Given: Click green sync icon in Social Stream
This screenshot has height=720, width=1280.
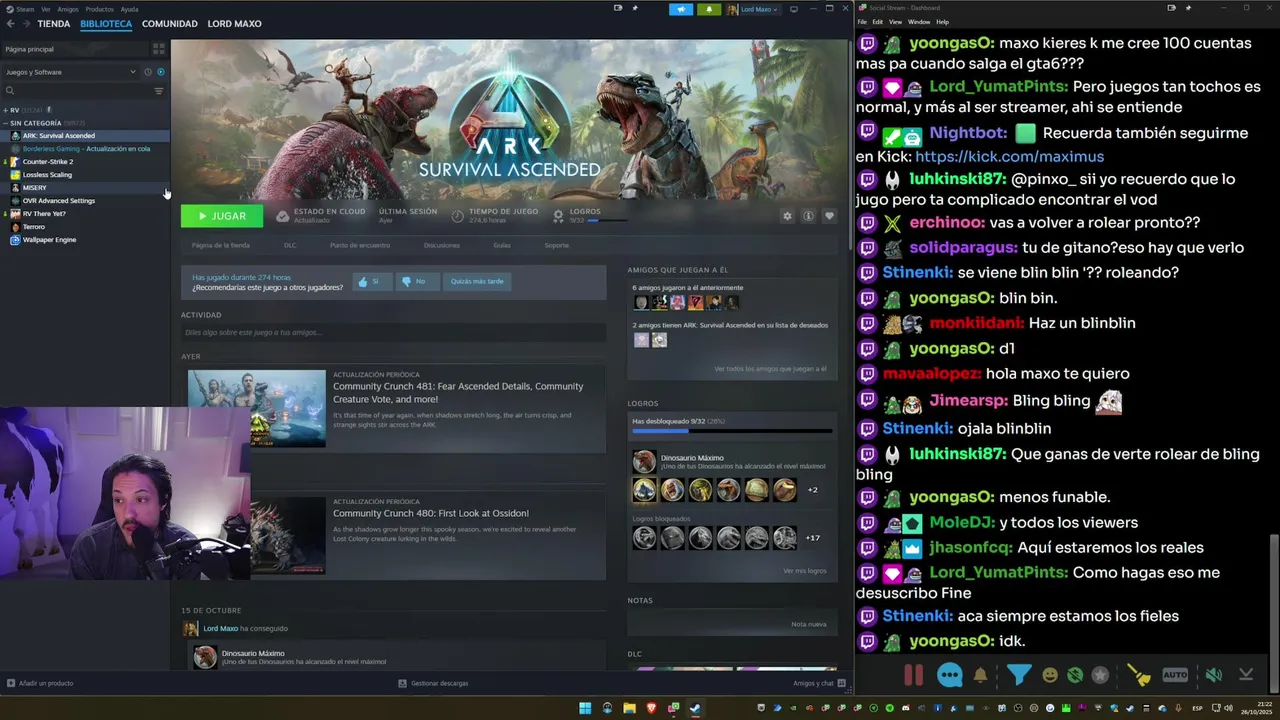Looking at the screenshot, I should click(x=1075, y=675).
